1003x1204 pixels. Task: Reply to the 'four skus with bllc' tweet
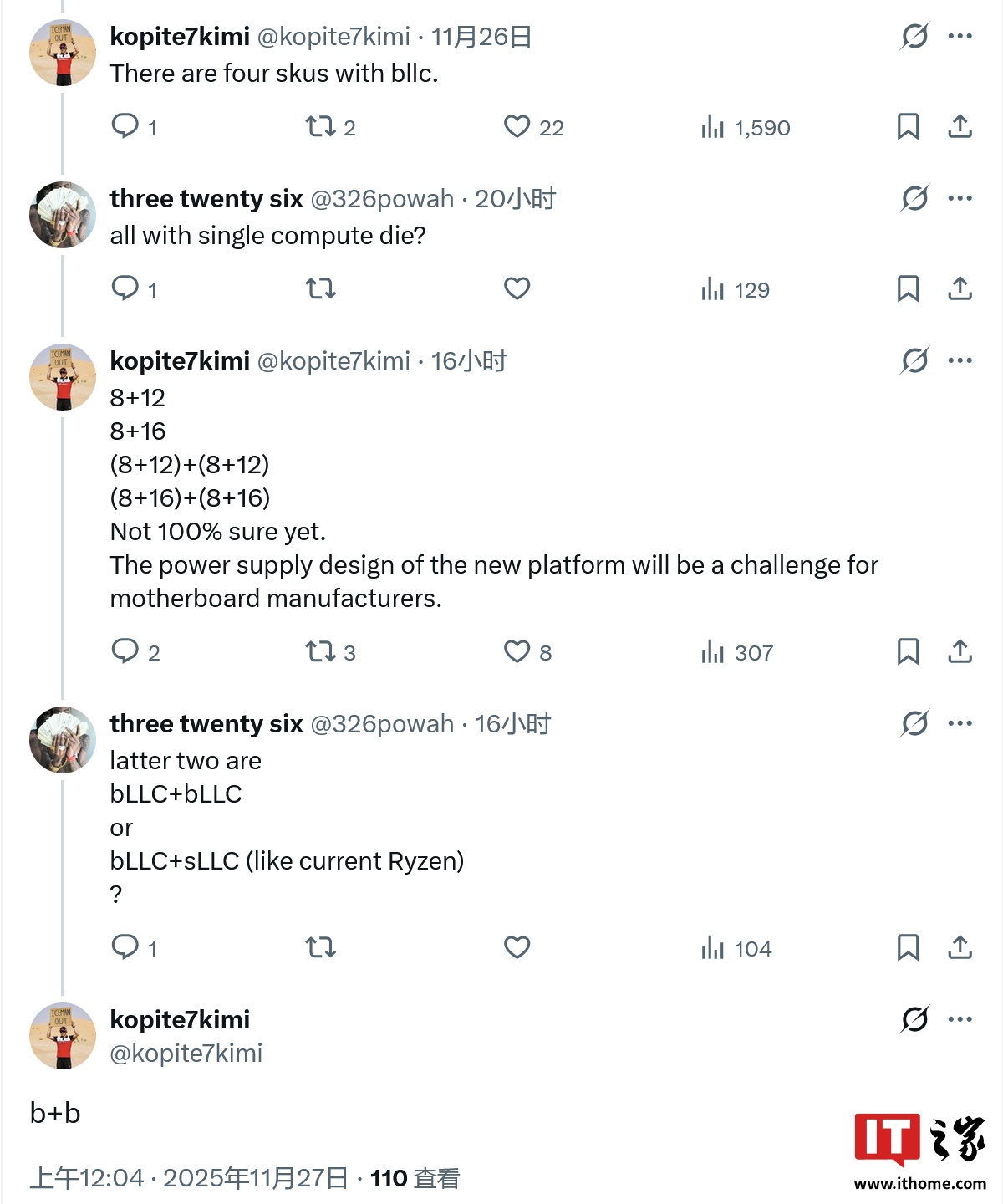pos(125,126)
